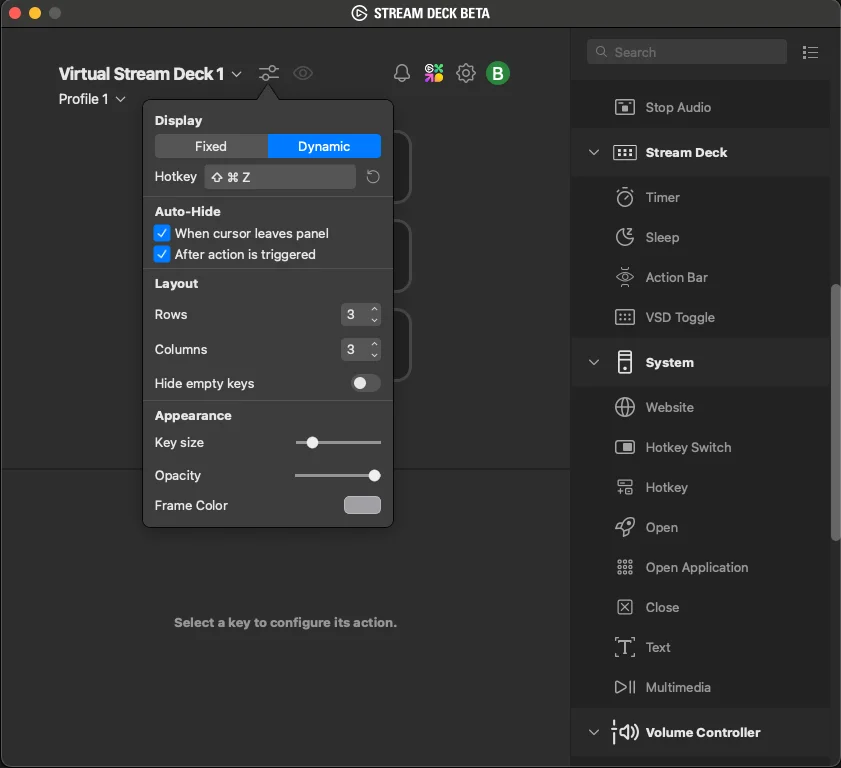The height and width of the screenshot is (768, 841).
Task: Uncheck 'After action is triggered'
Action: point(161,254)
